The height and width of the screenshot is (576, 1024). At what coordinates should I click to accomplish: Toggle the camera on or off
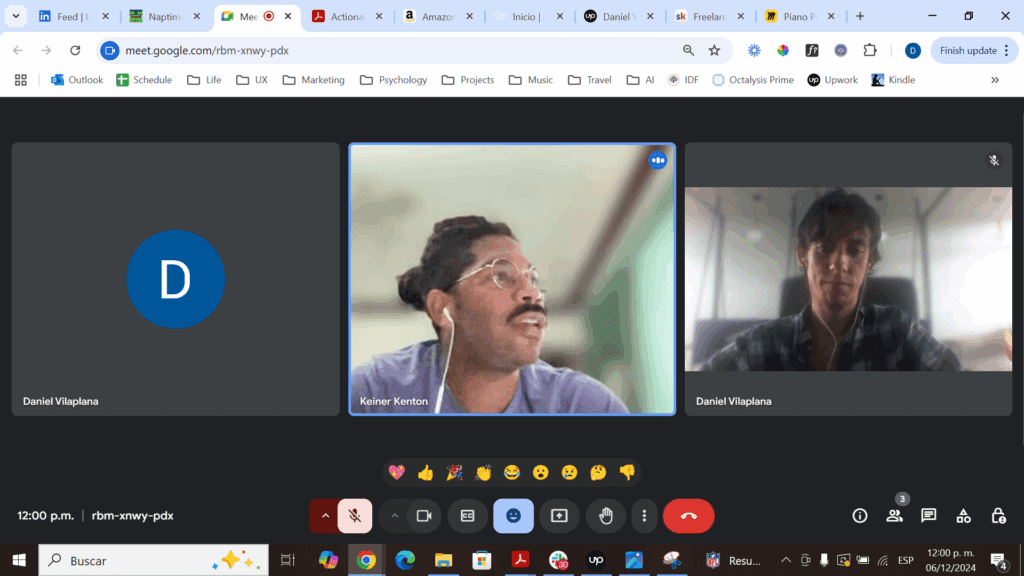423,516
